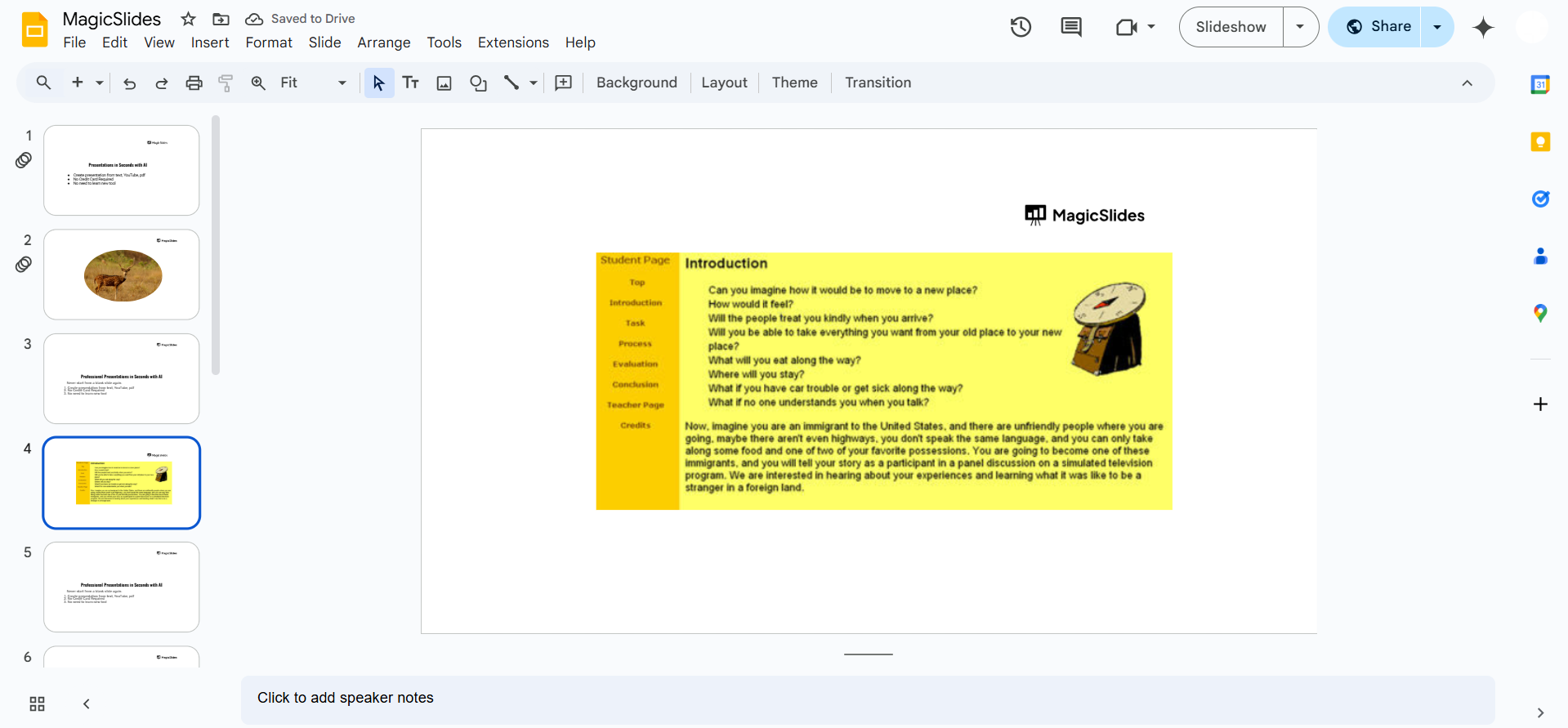Collapse the menus with toolbar chevron
Viewport: 1568px width, 728px height.
(x=1467, y=83)
